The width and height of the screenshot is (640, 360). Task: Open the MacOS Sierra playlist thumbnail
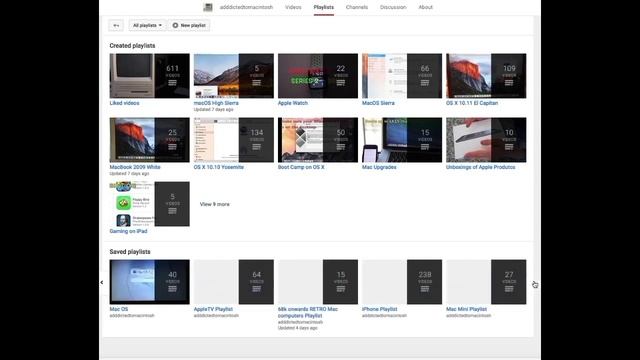coord(402,76)
